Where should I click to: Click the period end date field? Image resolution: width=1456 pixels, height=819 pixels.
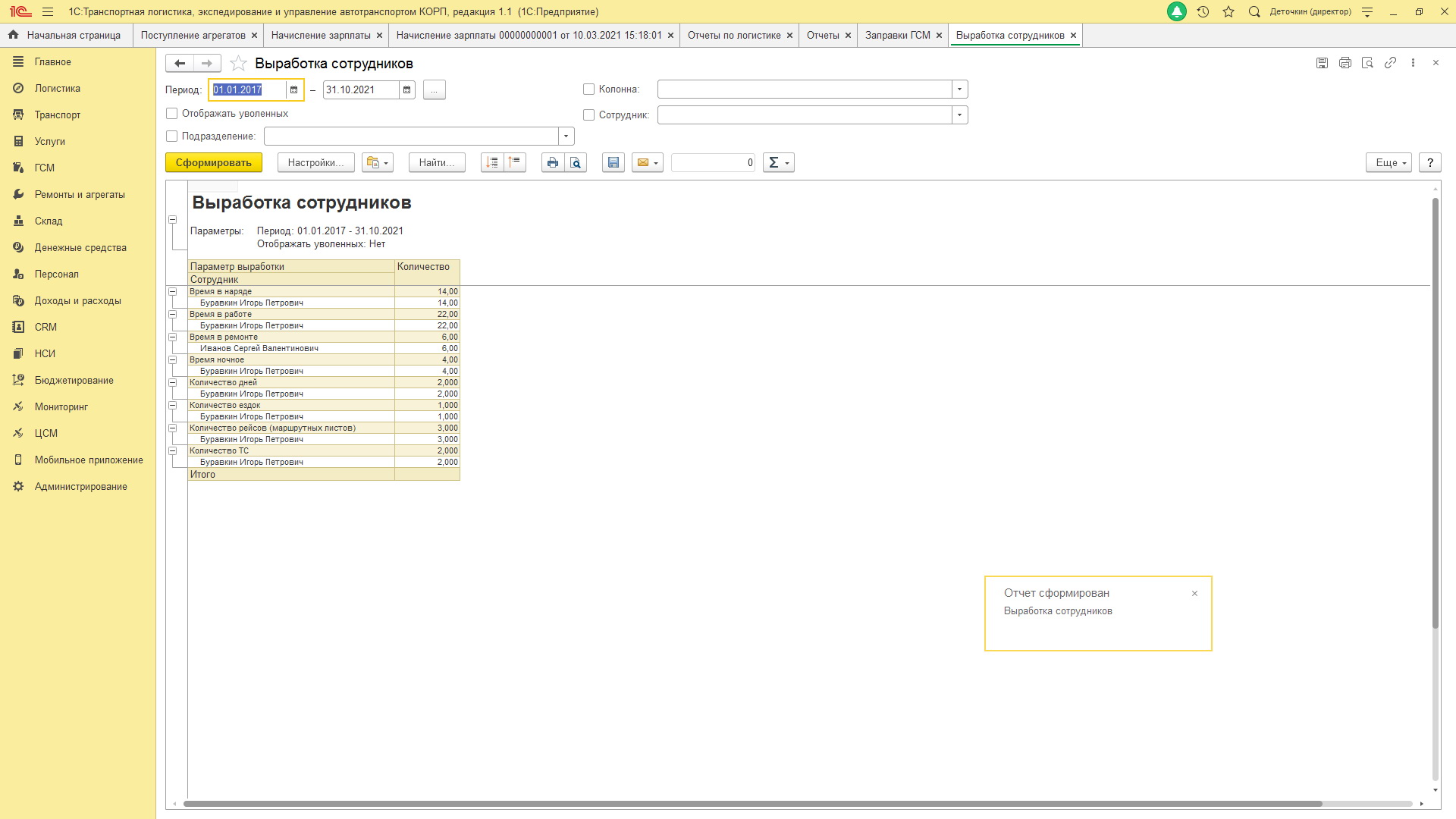point(361,89)
